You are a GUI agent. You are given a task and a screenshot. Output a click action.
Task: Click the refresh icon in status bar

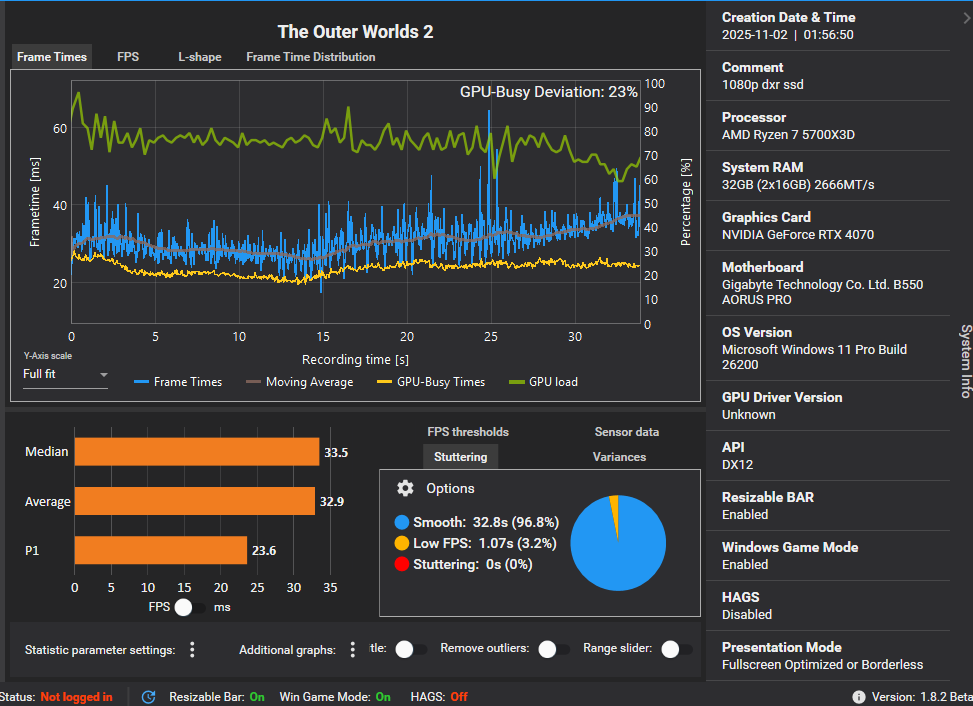click(148, 697)
